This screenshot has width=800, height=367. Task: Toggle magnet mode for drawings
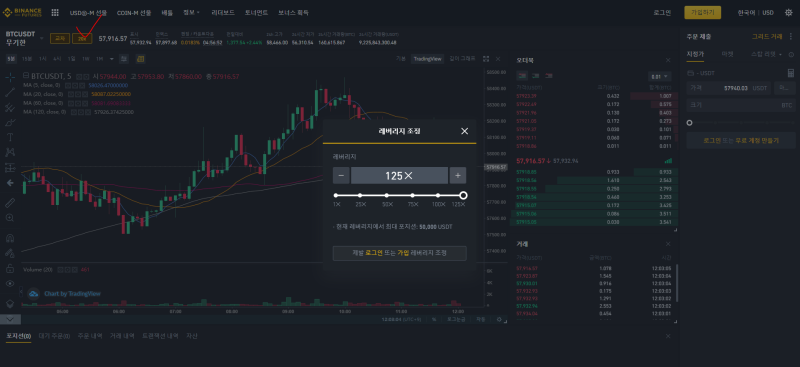point(10,238)
